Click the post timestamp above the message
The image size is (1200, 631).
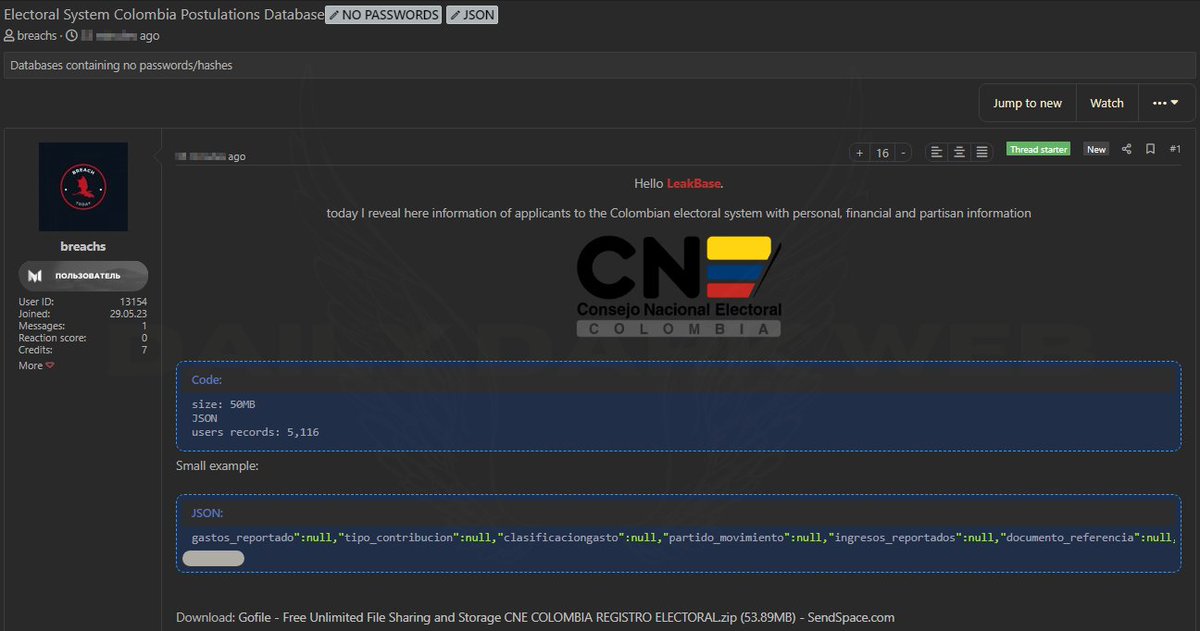click(211, 156)
